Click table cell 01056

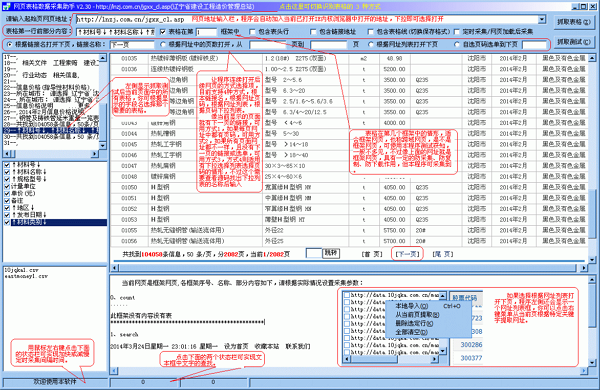pyautogui.click(x=129, y=241)
